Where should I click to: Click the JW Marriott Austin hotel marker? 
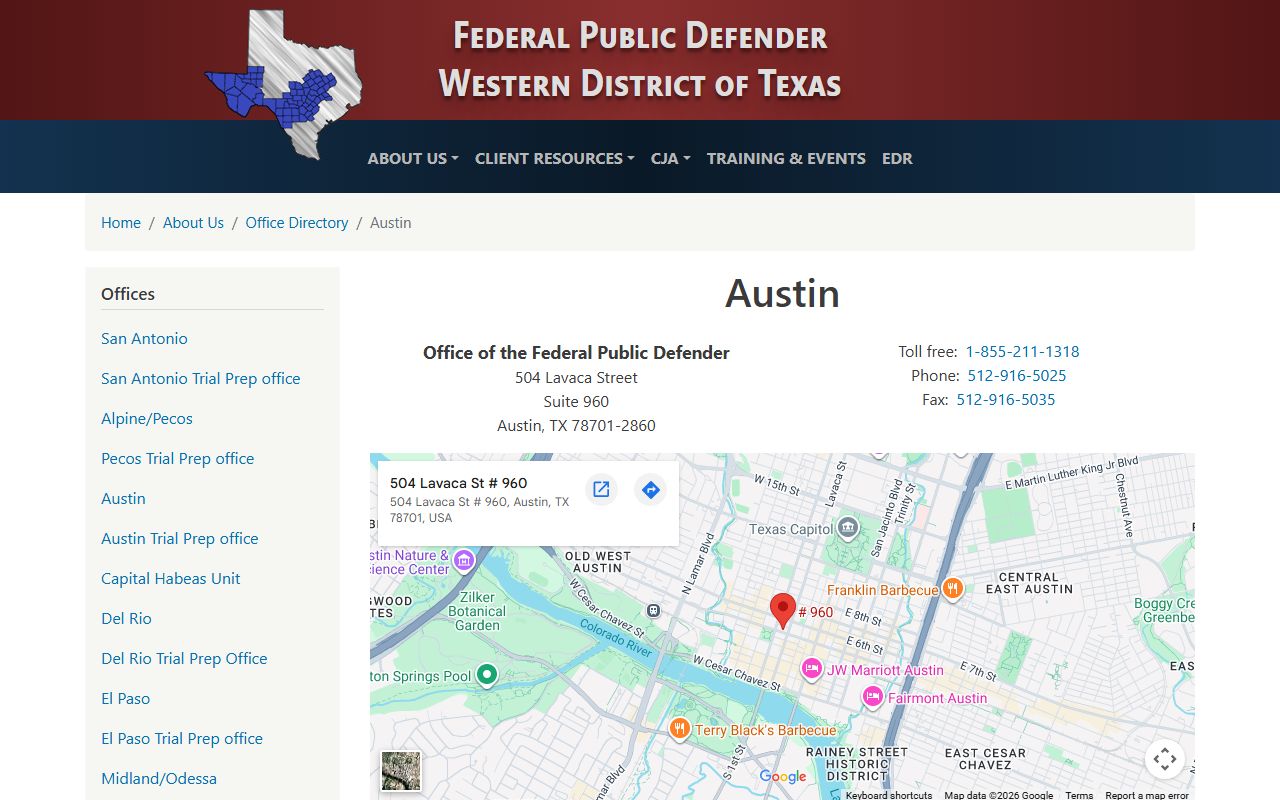pos(812,669)
